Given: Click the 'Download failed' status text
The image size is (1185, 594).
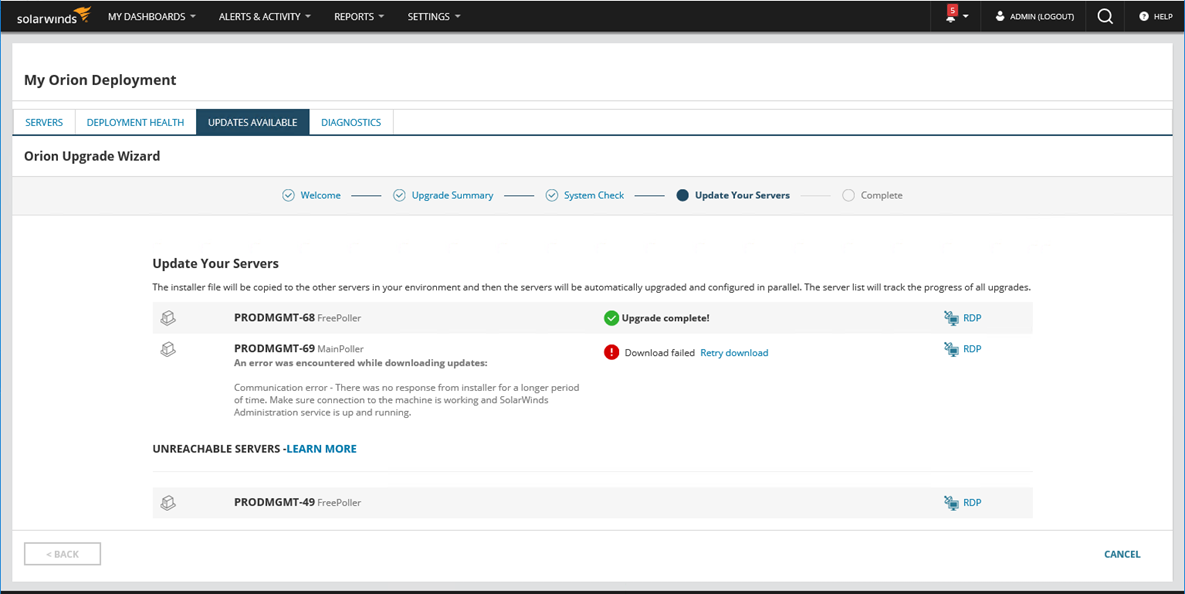Looking at the screenshot, I should (659, 353).
